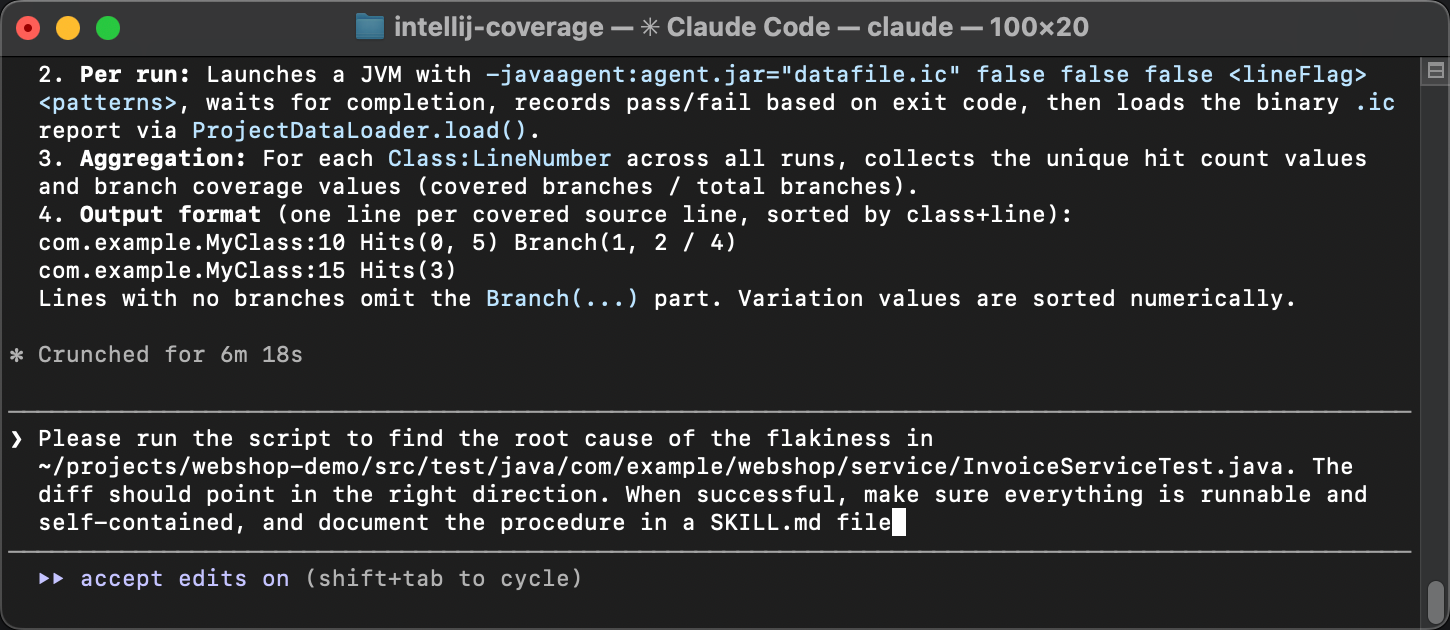The width and height of the screenshot is (1450, 630).
Task: Click the highlighted "ProjectDataLoader.load()" text
Action: [358, 131]
